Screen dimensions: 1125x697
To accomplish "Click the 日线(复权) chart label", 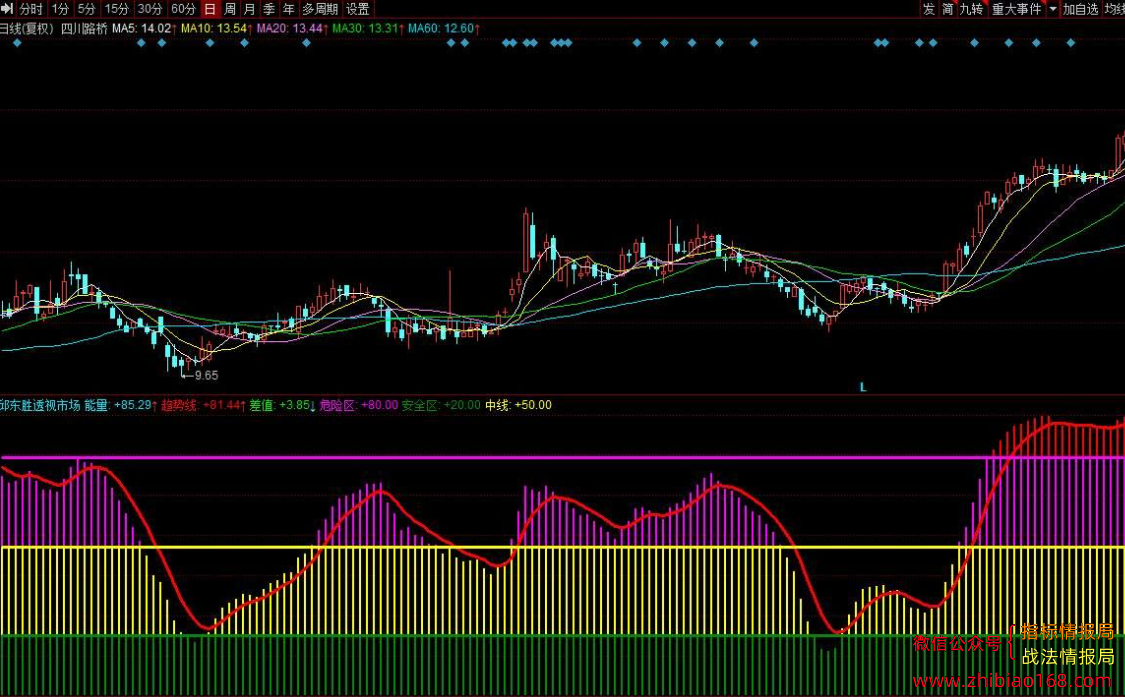I will coord(27,29).
